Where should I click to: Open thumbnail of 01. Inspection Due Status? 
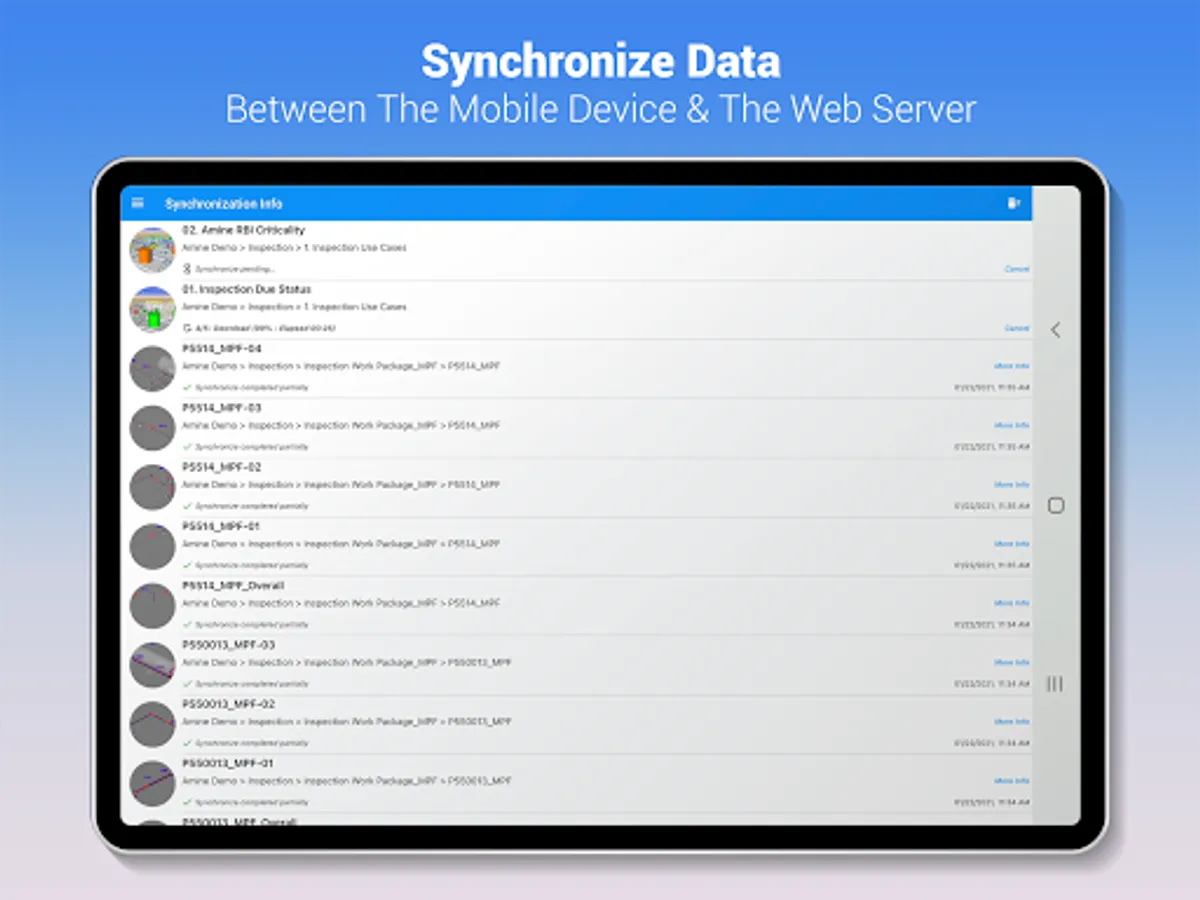[x=153, y=309]
